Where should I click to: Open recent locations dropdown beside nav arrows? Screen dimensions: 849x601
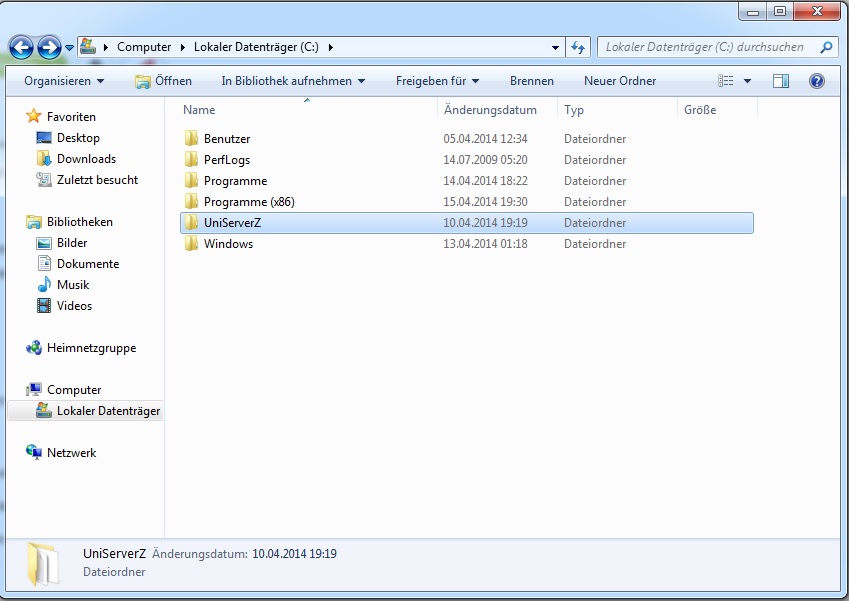pyautogui.click(x=69, y=48)
